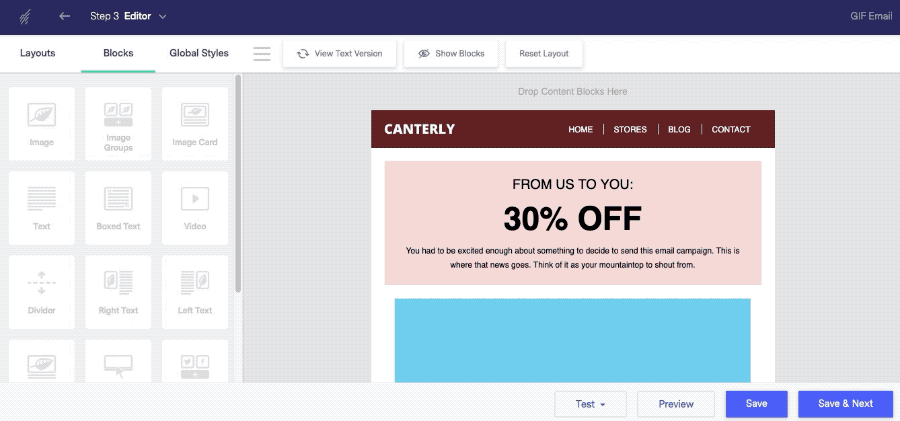Switch to View Text Version
This screenshot has width=900, height=421.
click(x=339, y=53)
